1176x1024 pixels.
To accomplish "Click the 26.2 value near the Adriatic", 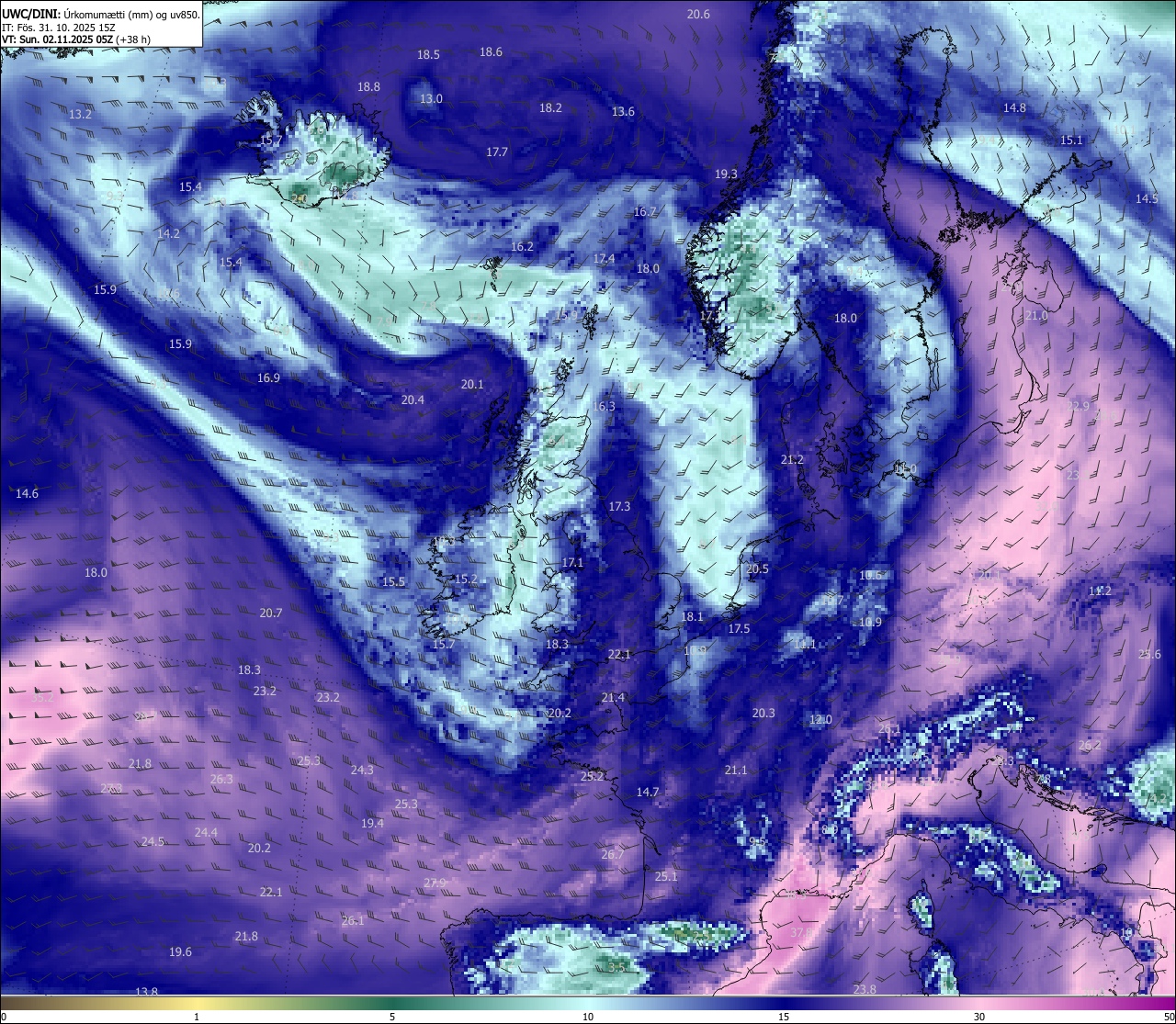I will (x=1090, y=745).
